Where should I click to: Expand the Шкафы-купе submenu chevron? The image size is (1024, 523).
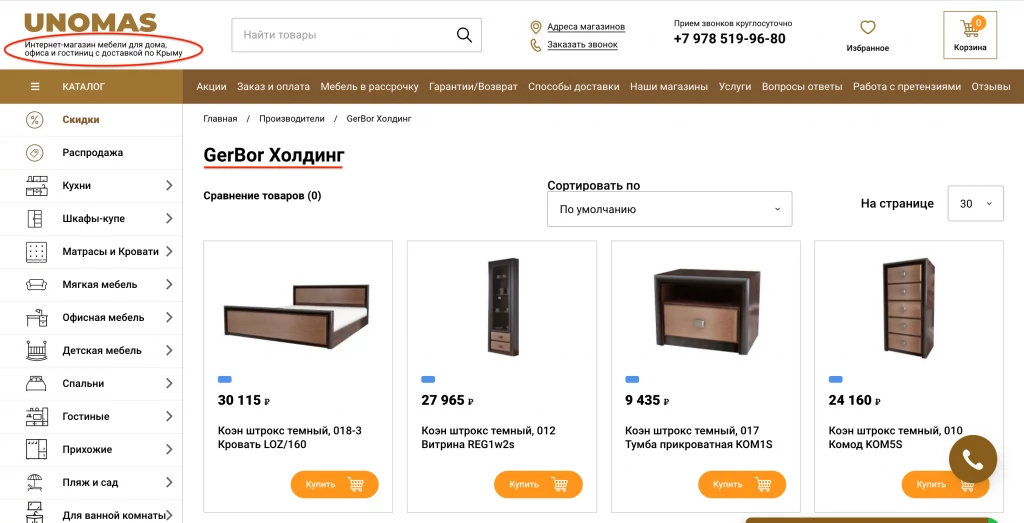click(169, 218)
